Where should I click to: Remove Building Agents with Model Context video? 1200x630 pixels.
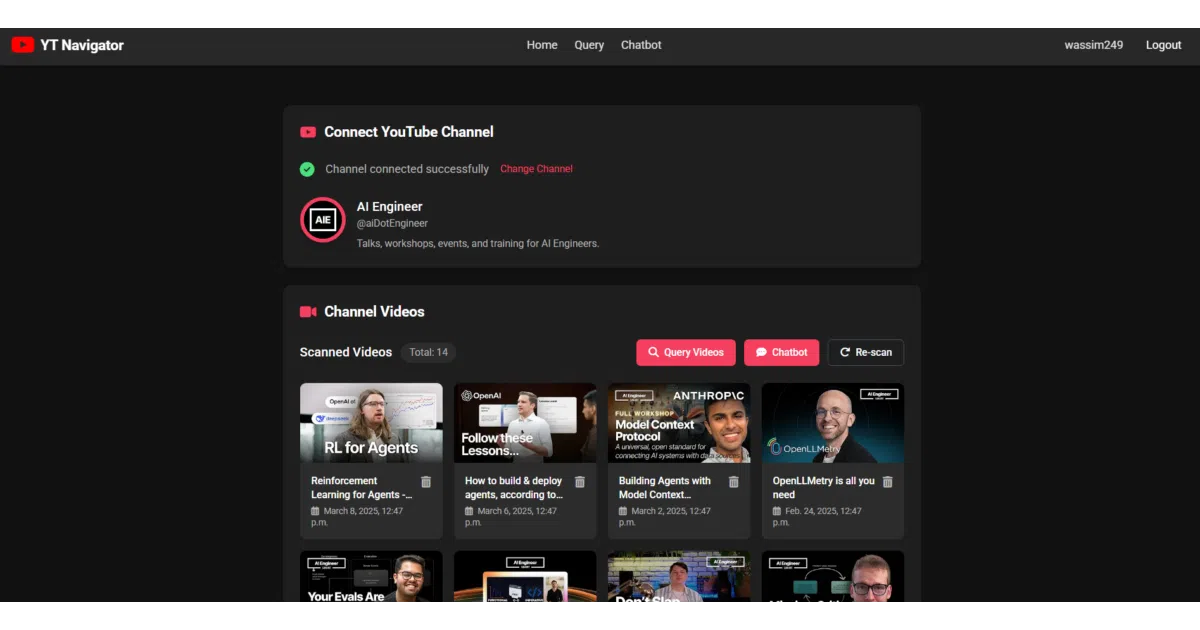pos(734,481)
